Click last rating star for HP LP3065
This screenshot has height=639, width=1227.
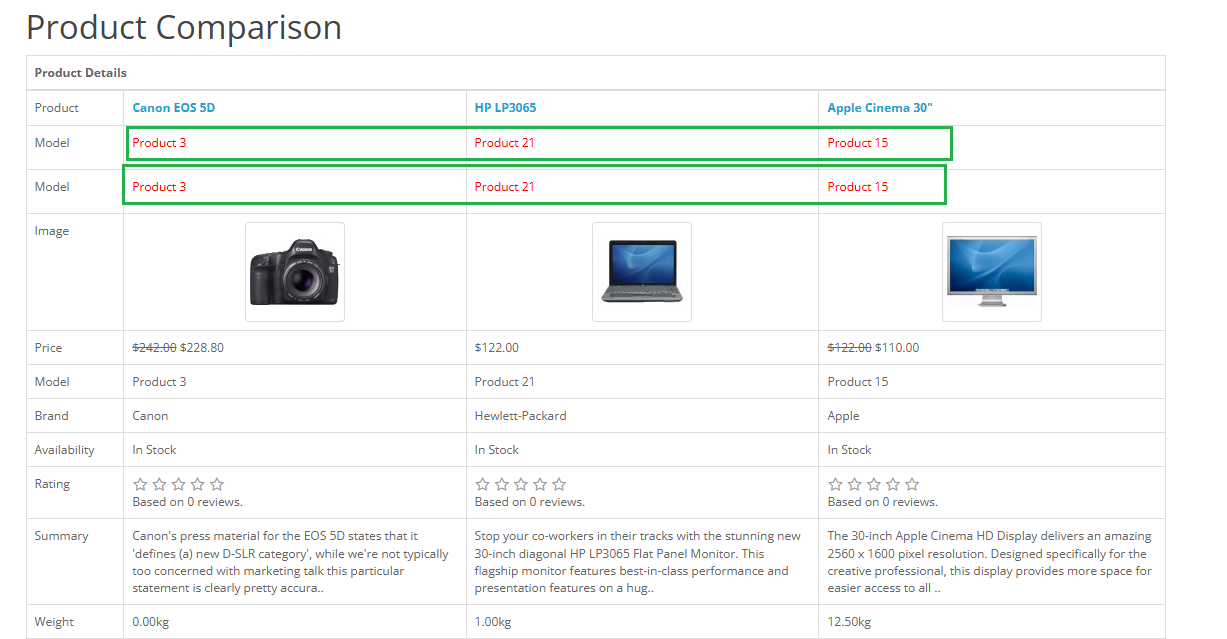[x=559, y=484]
